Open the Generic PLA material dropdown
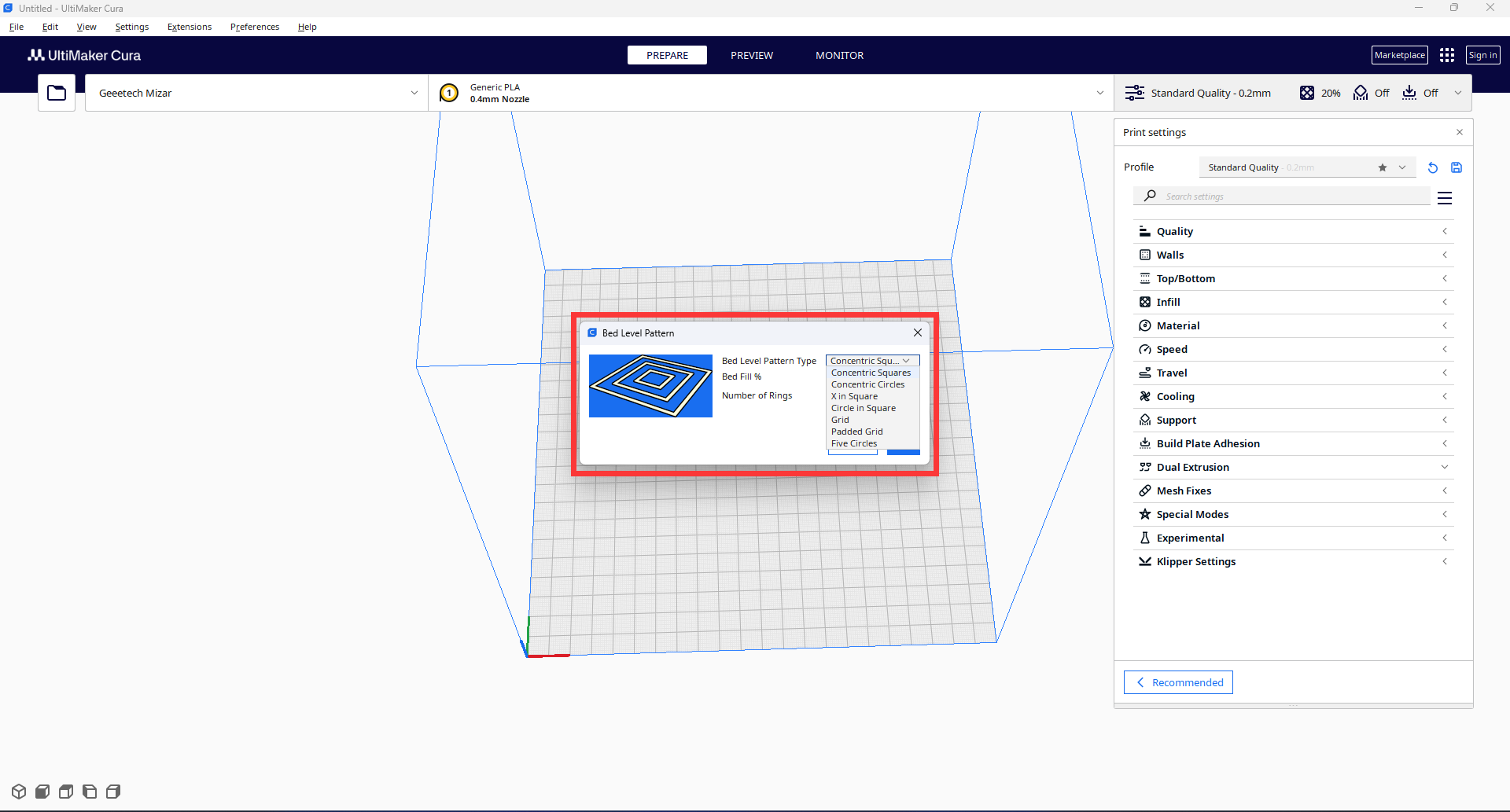 (772, 93)
